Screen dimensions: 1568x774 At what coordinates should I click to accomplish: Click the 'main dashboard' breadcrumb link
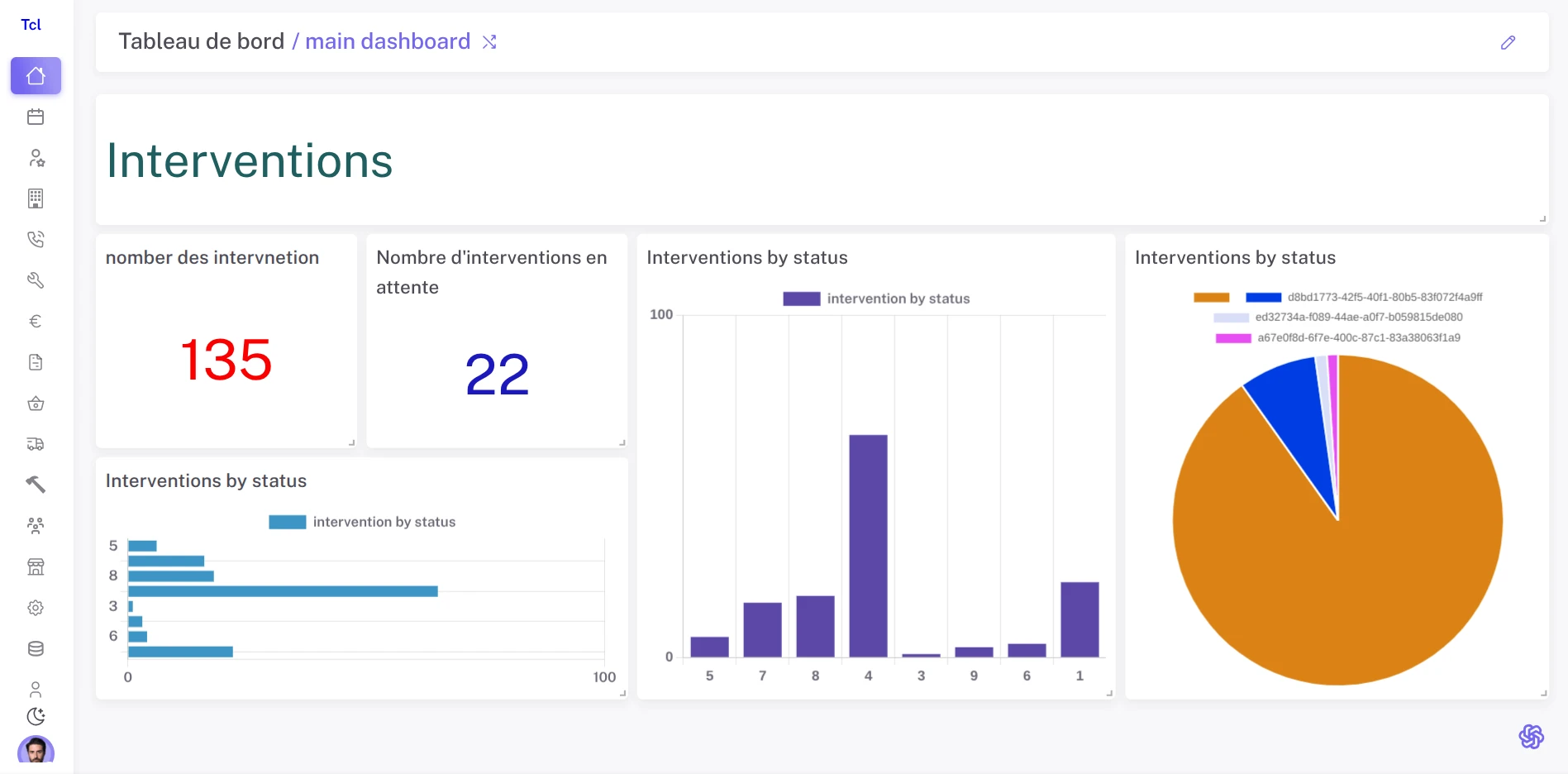tap(387, 41)
